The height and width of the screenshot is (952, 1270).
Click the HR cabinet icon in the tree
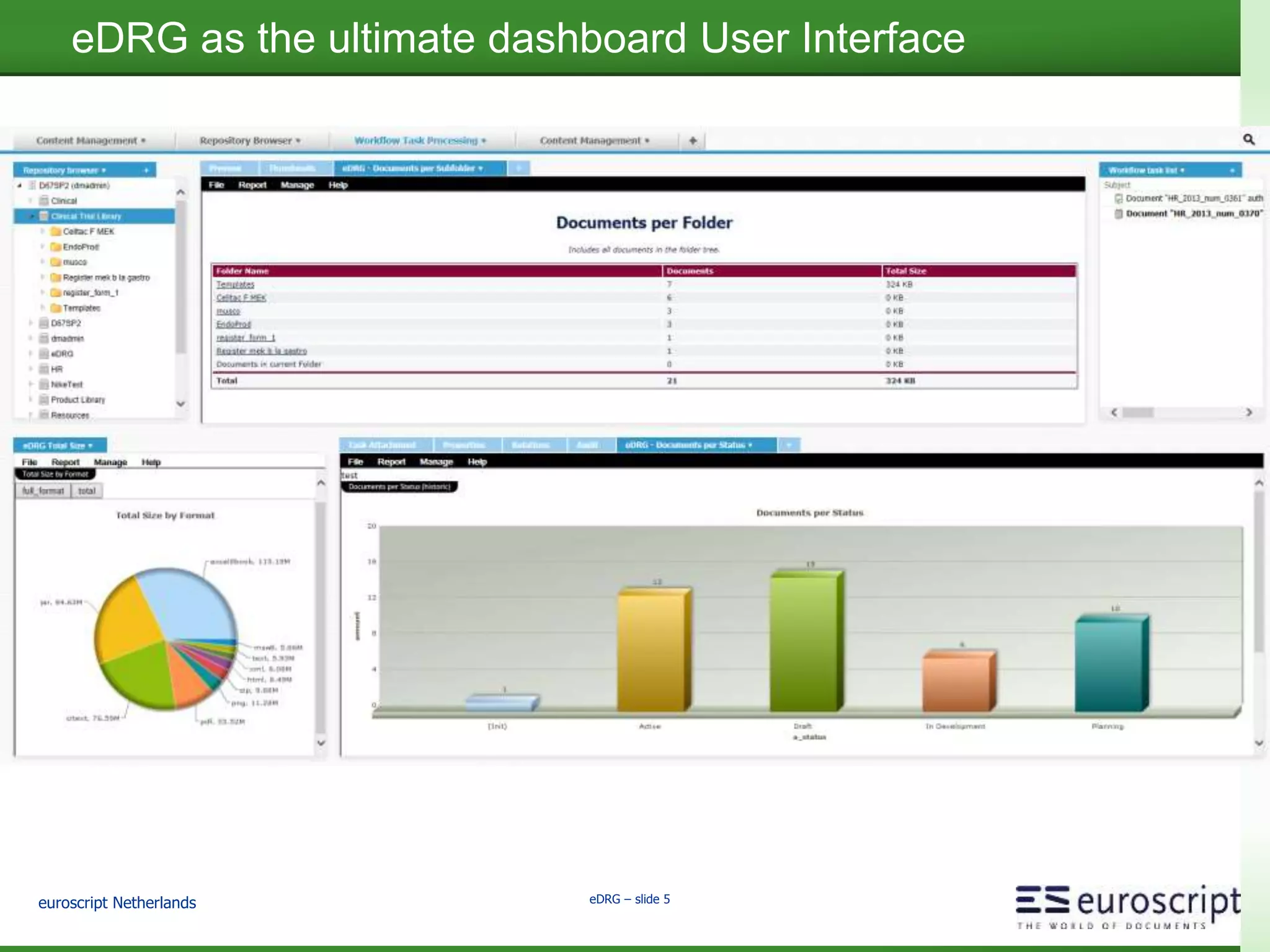tap(44, 369)
